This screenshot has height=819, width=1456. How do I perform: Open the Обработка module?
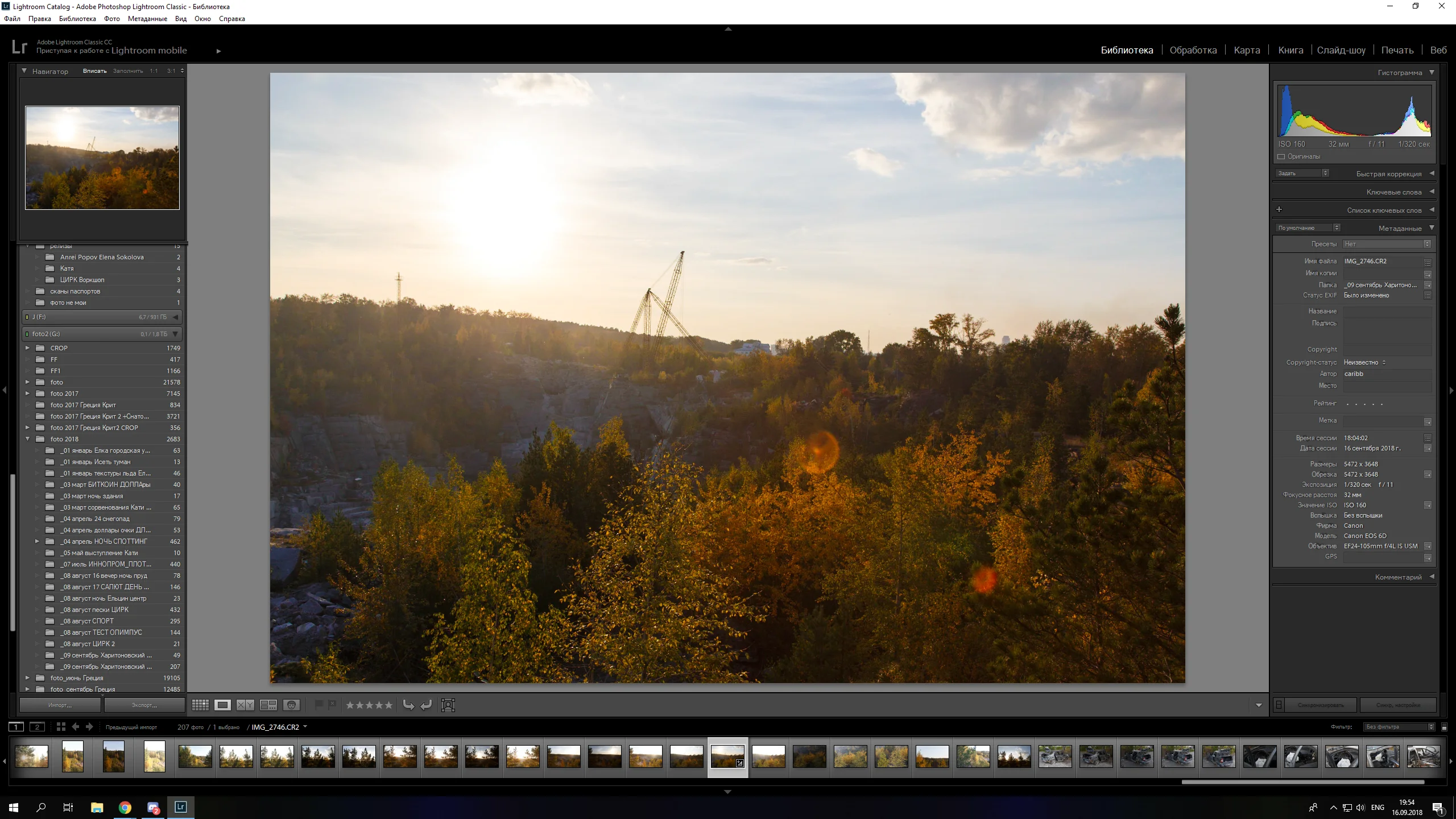coord(1193,50)
